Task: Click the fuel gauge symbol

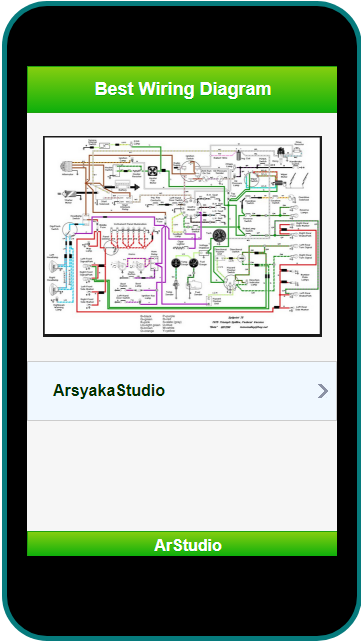Action: coord(193,263)
